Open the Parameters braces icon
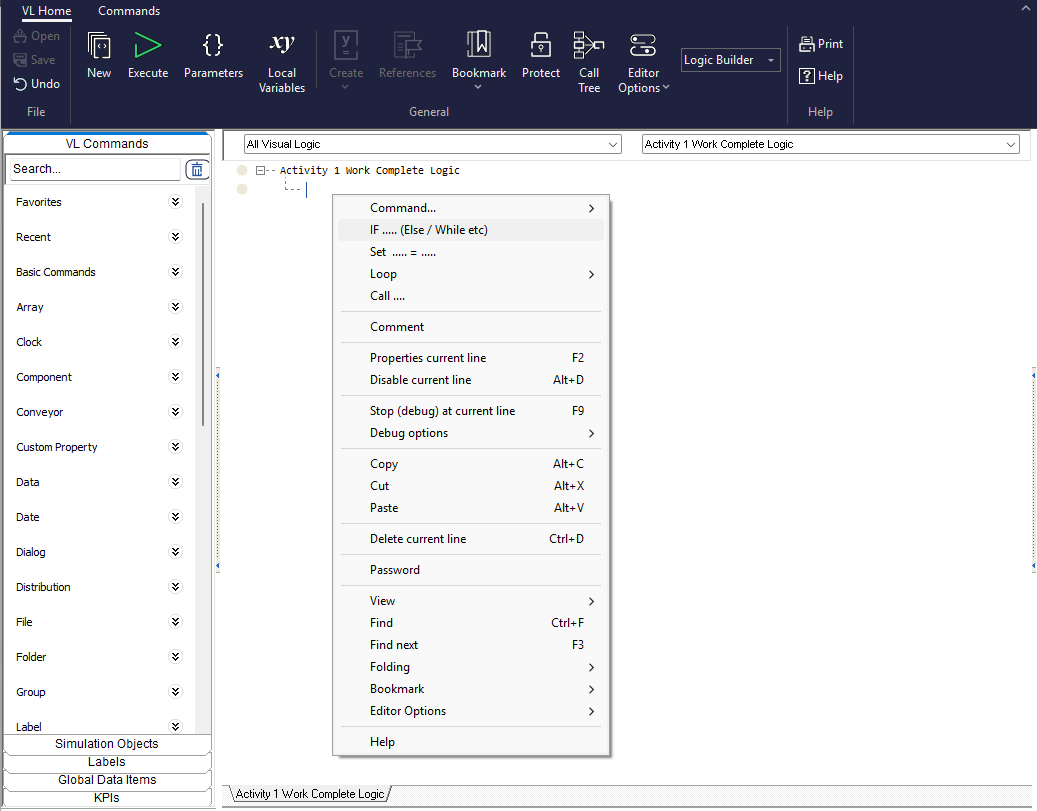Image resolution: width=1037 pixels, height=811 pixels. [213, 46]
